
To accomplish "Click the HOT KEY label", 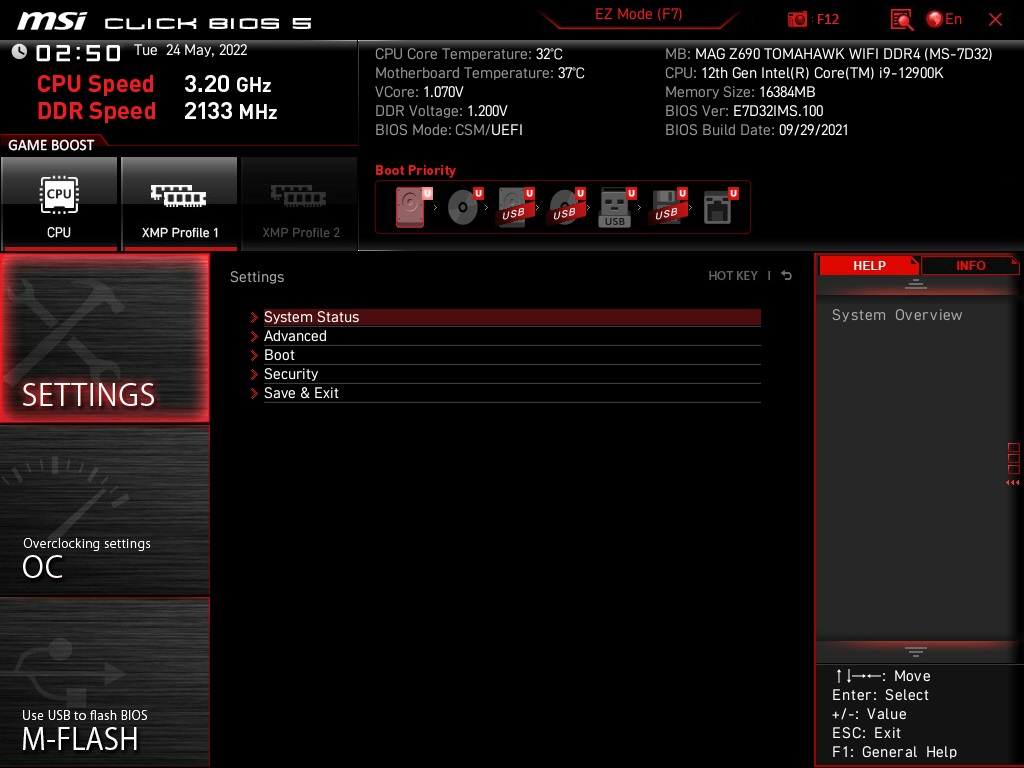I will click(x=733, y=276).
